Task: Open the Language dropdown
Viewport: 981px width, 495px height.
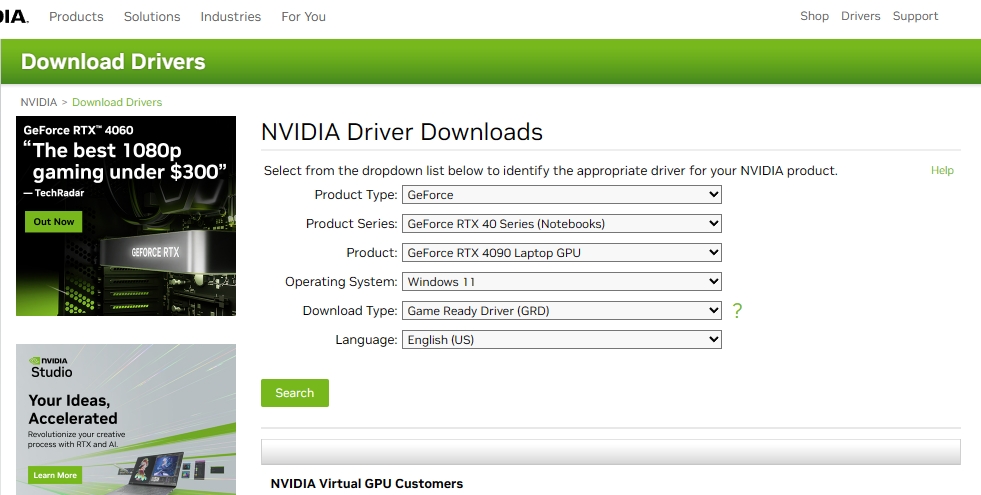Action: (x=562, y=340)
